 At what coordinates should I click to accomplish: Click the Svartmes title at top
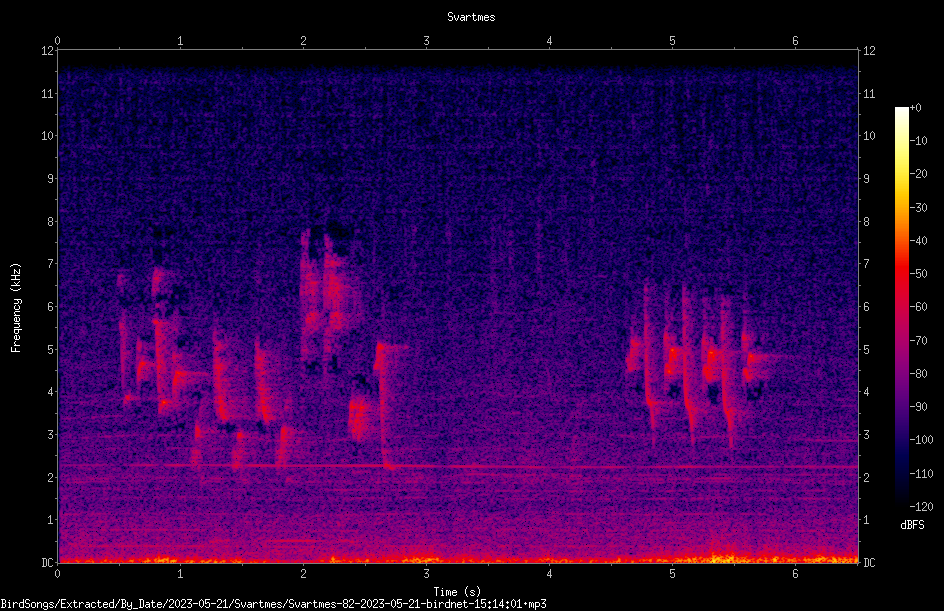coord(471,17)
